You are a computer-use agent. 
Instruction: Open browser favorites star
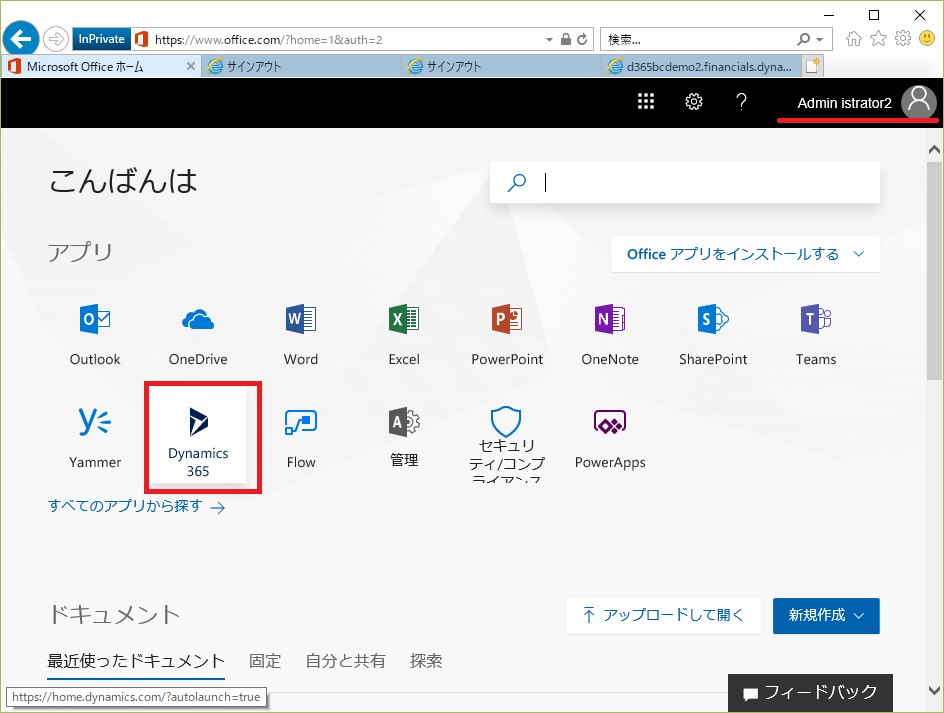point(878,39)
